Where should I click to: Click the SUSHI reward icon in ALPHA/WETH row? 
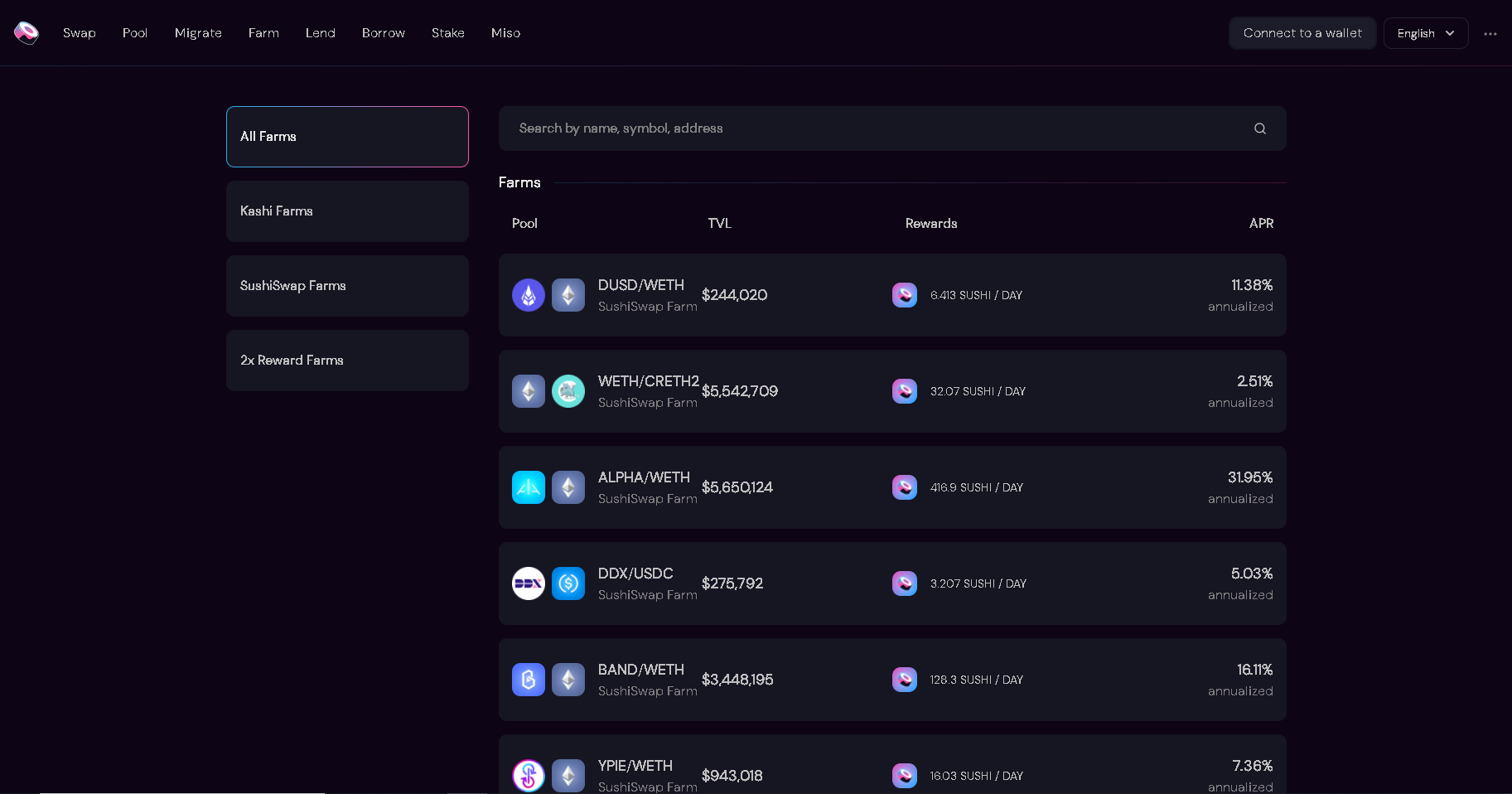pyautogui.click(x=905, y=487)
